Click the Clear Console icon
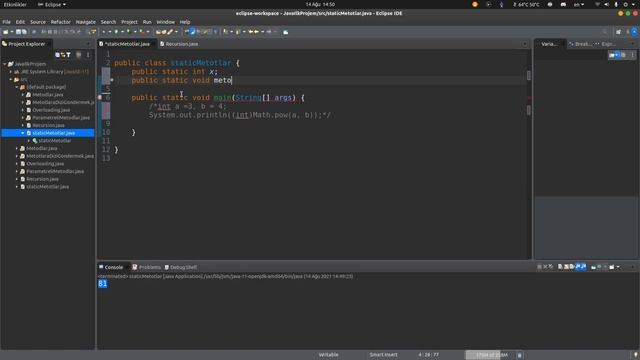 [x=560, y=267]
